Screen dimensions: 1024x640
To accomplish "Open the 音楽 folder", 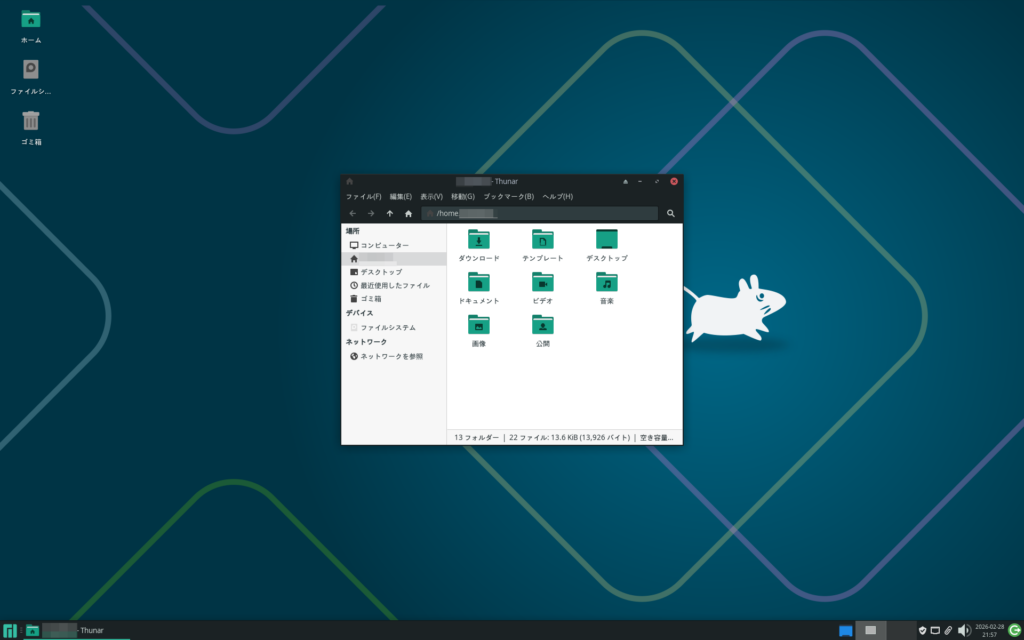I will click(606, 283).
